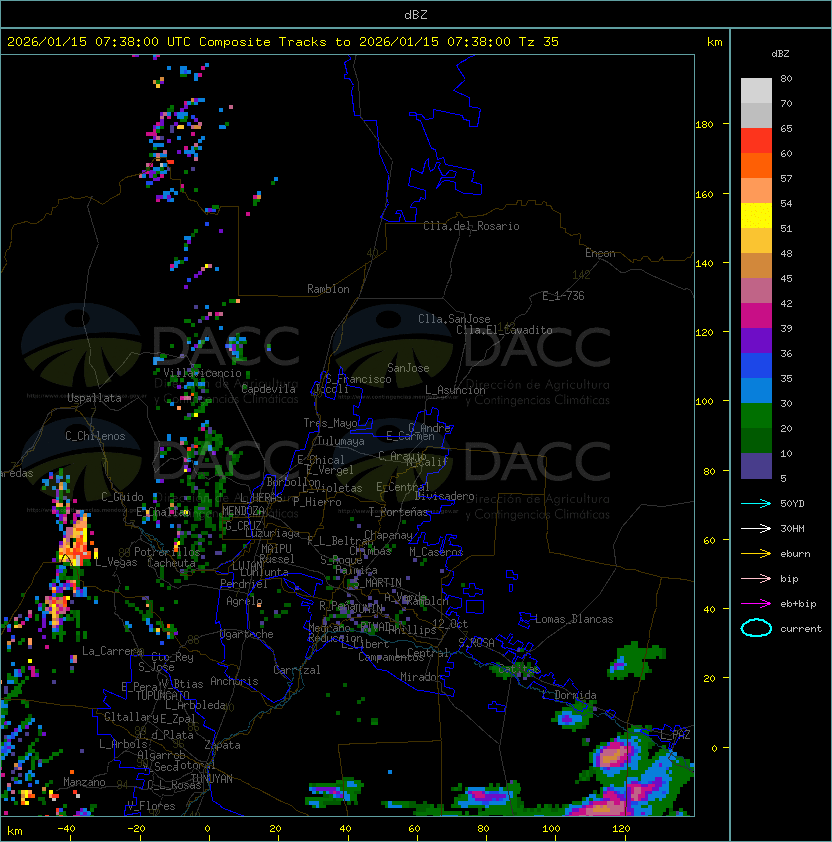Click the 'S_MARTIN' map label
The height and width of the screenshot is (842, 832).
tap(377, 583)
